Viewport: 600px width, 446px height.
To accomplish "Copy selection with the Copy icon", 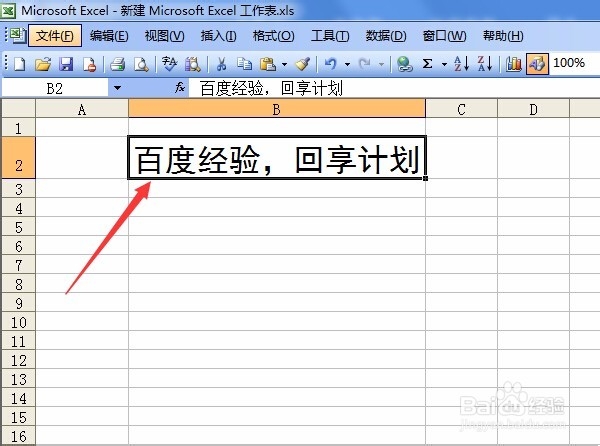I will coord(244,63).
